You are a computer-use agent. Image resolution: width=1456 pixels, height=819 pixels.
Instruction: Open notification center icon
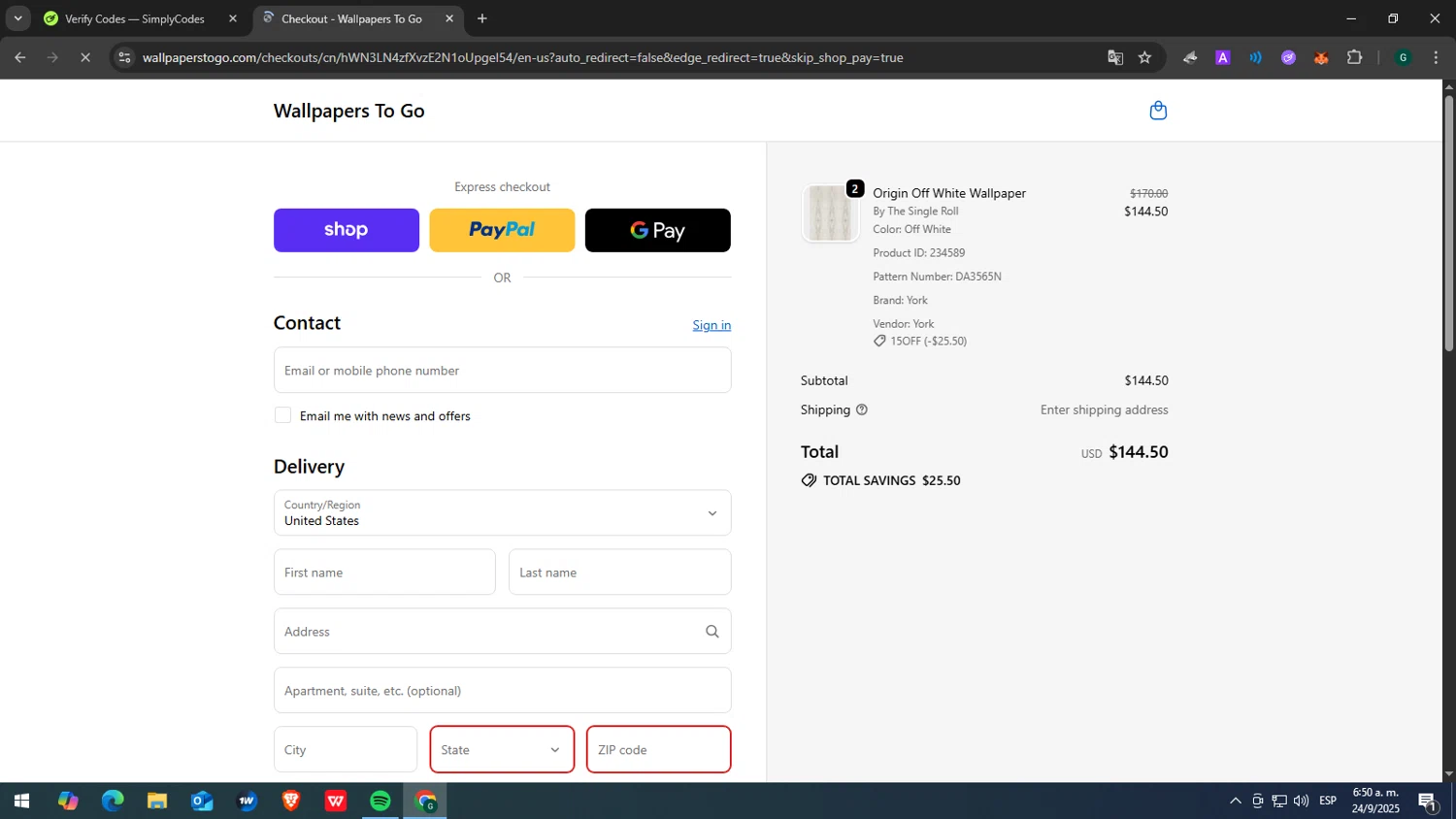(x=1428, y=802)
